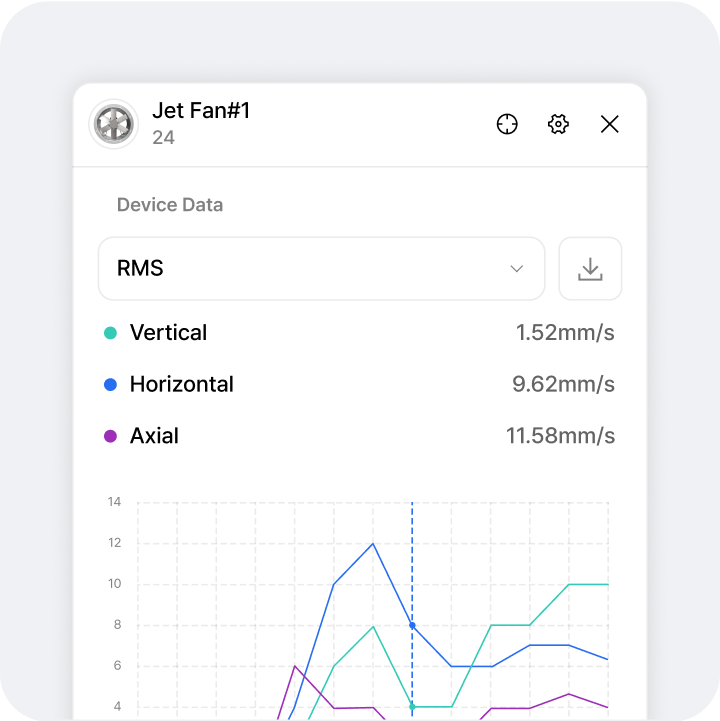Close the Jet Fan#1 panel
This screenshot has width=720, height=721.
tap(610, 124)
